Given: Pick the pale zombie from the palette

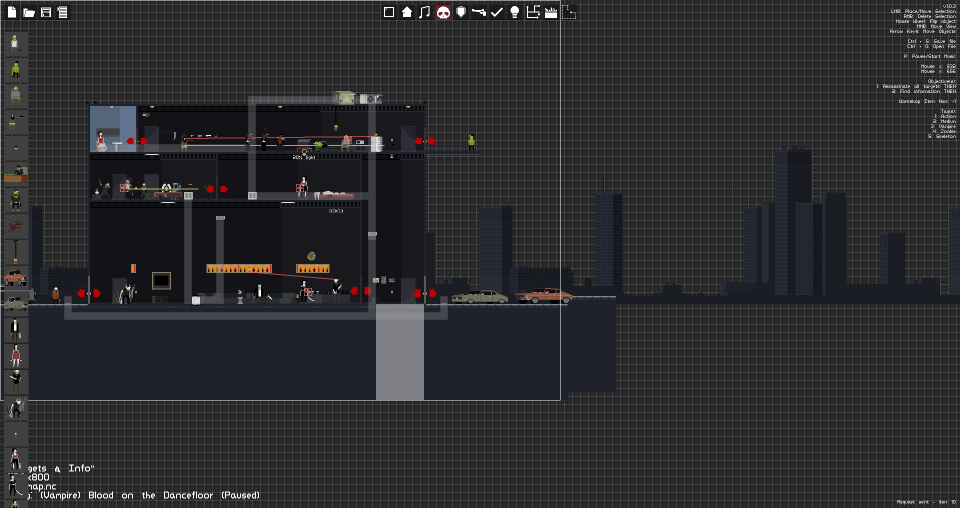Looking at the screenshot, I should point(15,43).
